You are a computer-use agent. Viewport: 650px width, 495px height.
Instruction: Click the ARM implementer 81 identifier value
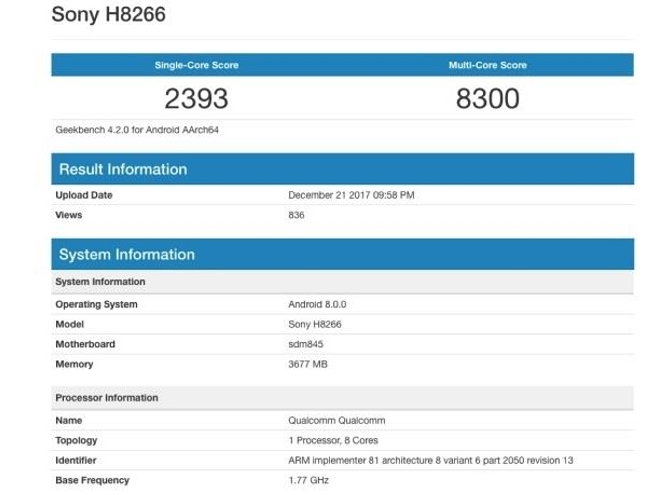pyautogui.click(x=431, y=460)
